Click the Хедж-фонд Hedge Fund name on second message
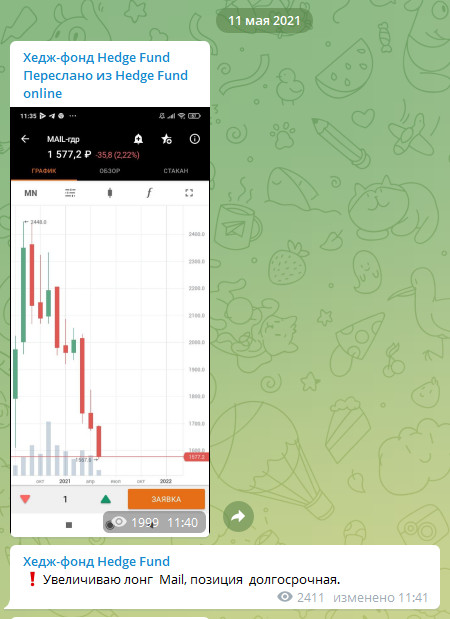This screenshot has width=450, height=619. tap(96, 561)
